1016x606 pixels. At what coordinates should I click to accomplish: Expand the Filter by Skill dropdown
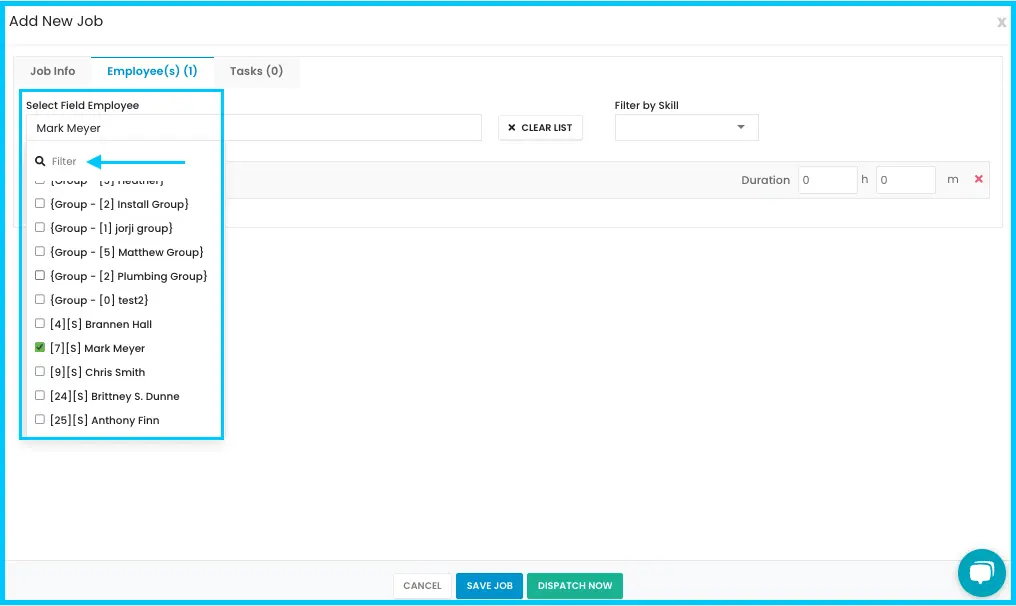[686, 128]
